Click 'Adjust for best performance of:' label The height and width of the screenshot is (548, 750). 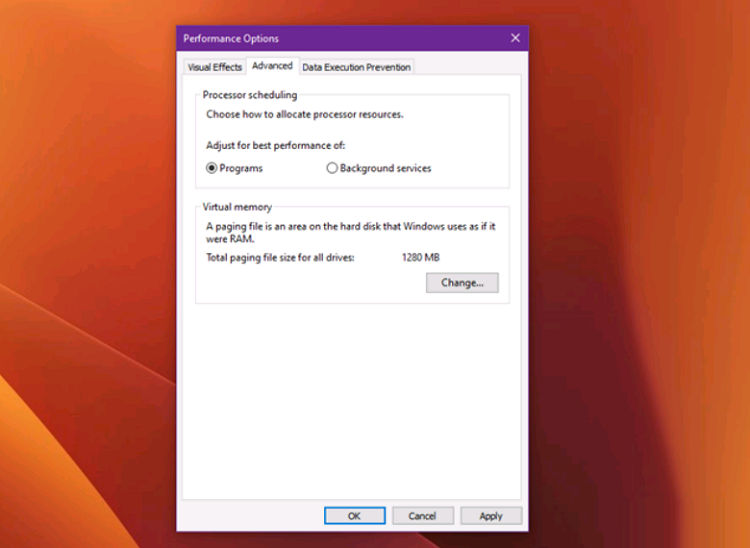(x=276, y=145)
